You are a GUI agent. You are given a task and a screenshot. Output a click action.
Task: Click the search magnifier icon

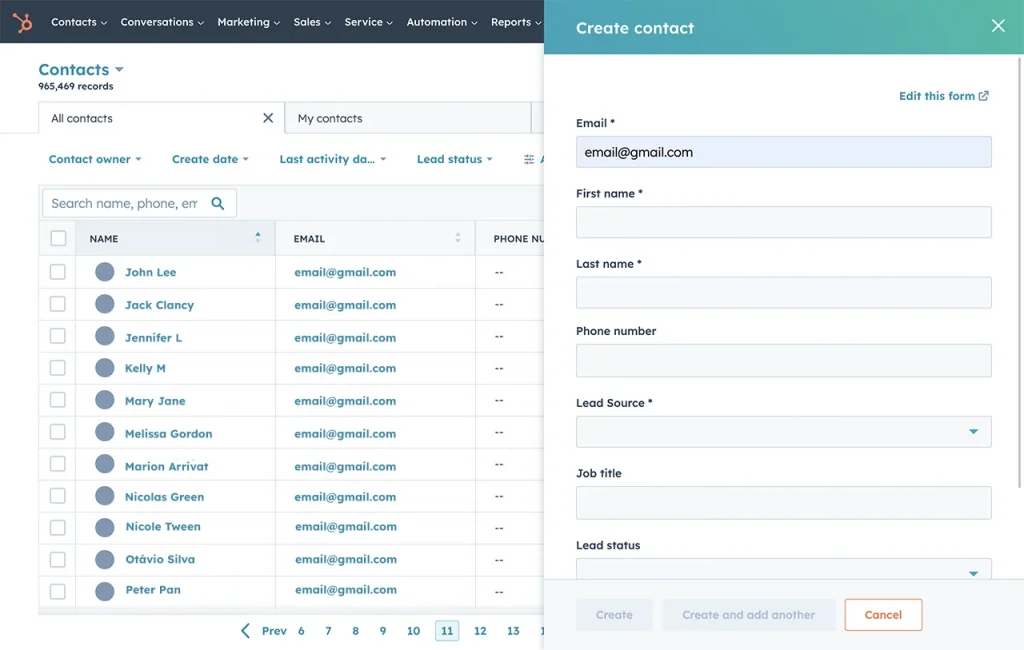coord(218,203)
